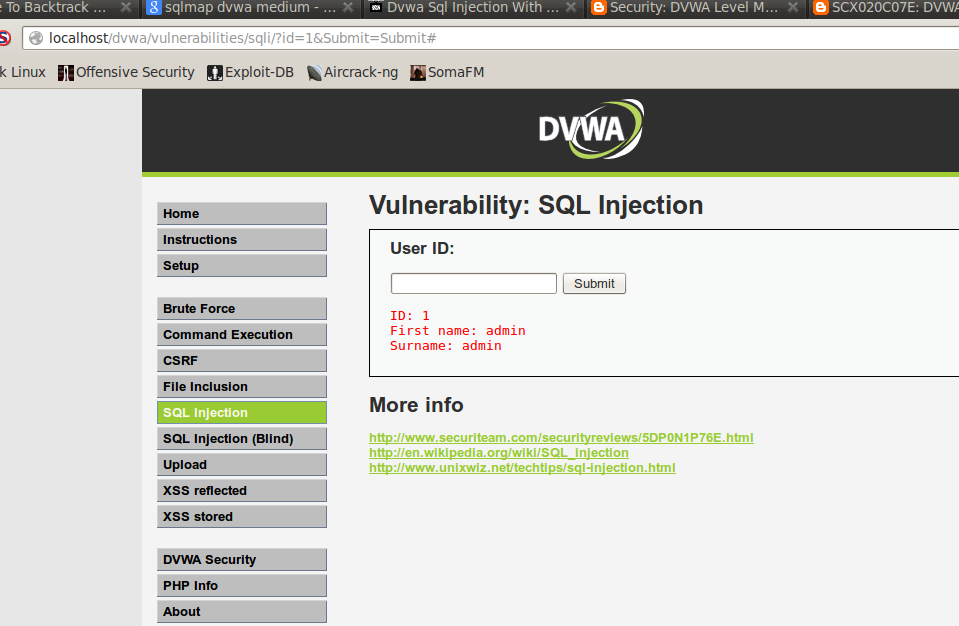This screenshot has height=626, width=959.
Task: Click the Submit button
Action: (x=593, y=283)
